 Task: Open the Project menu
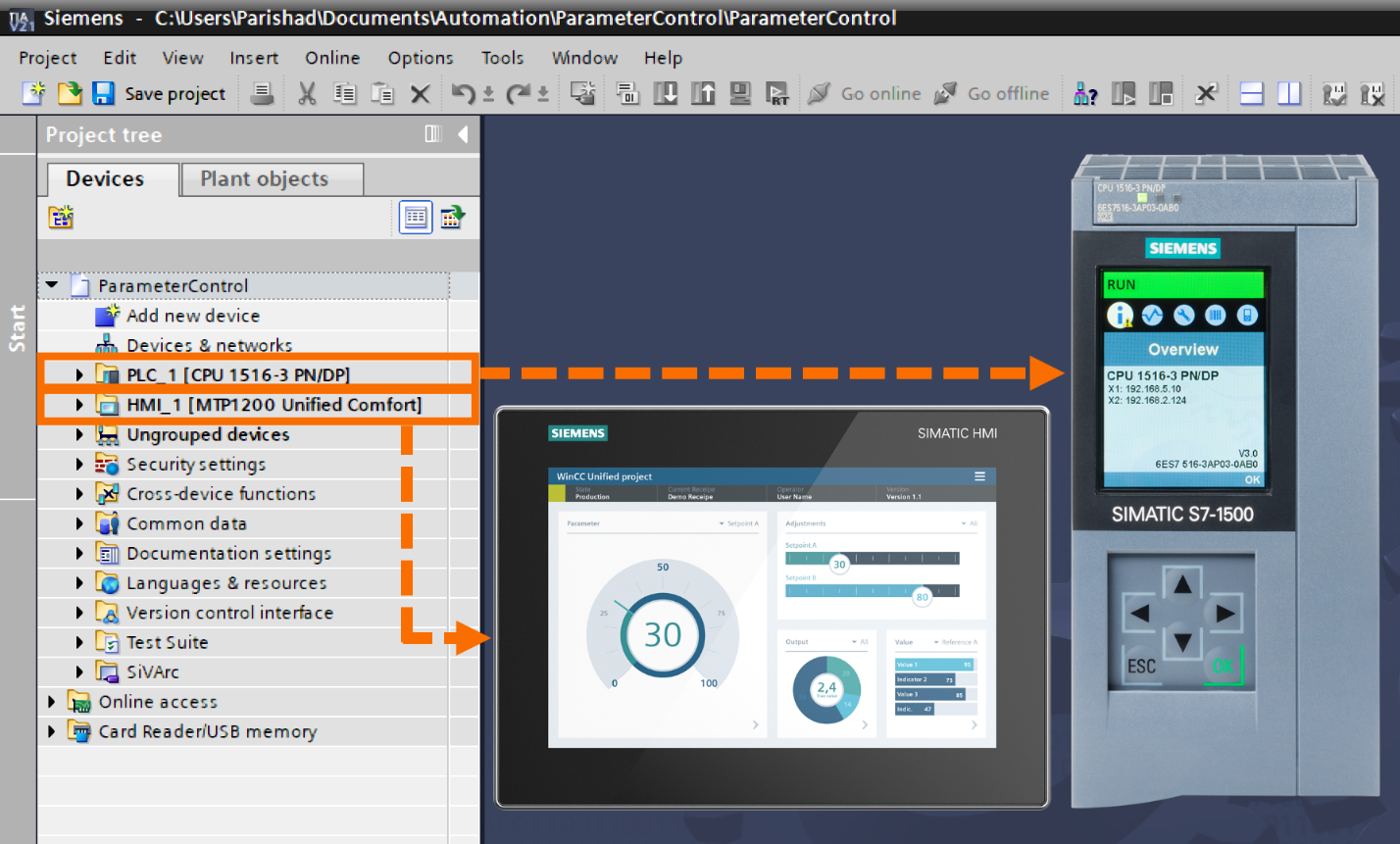47,58
